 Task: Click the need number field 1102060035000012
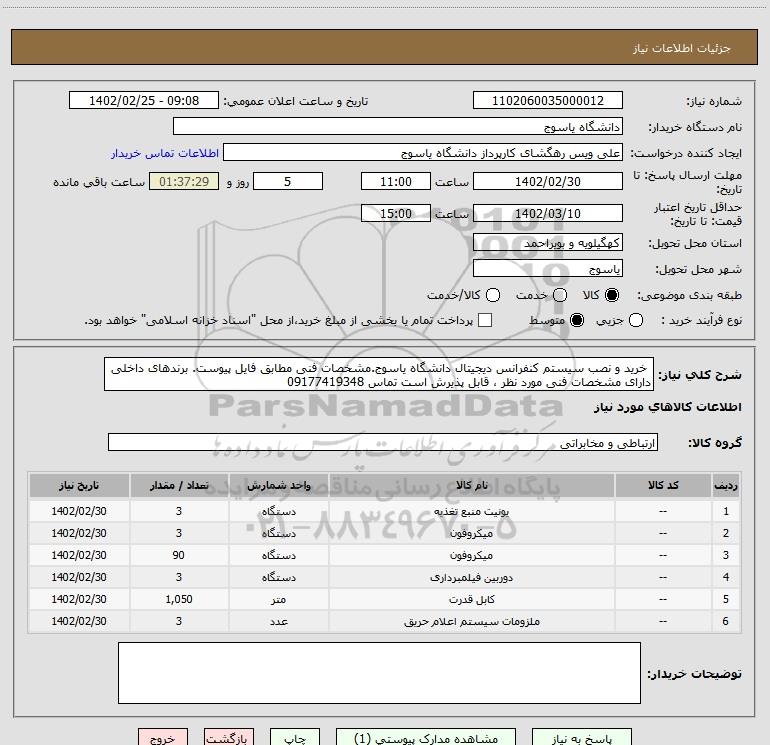point(548,100)
